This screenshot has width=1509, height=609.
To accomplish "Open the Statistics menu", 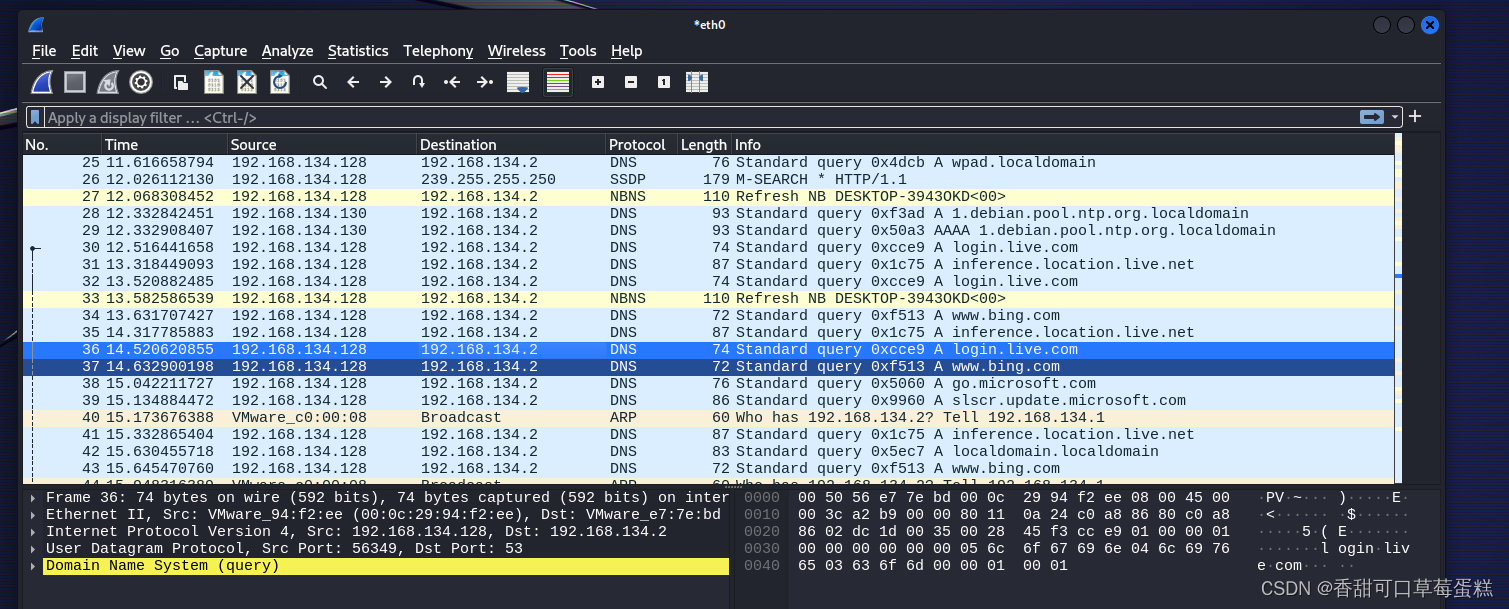I will click(x=357, y=51).
